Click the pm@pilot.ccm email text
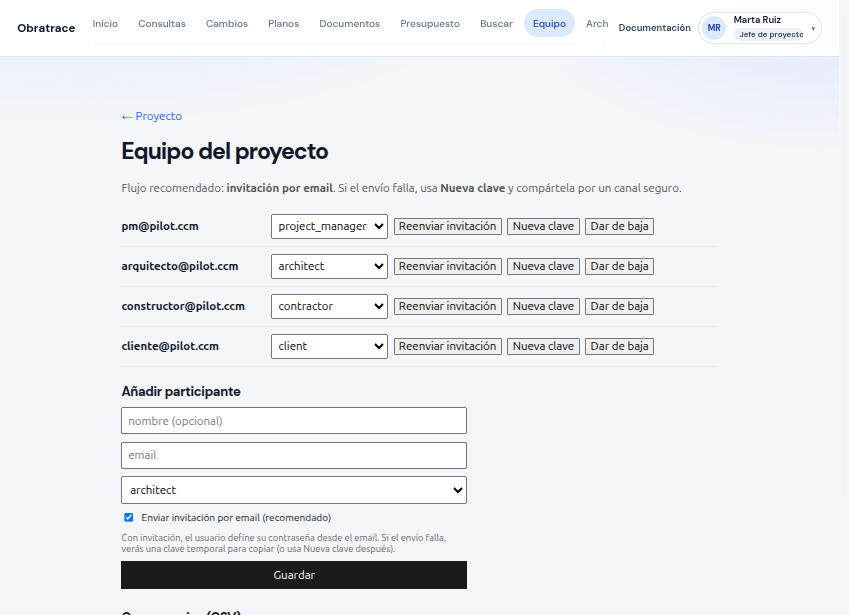This screenshot has width=849, height=615. pos(160,226)
